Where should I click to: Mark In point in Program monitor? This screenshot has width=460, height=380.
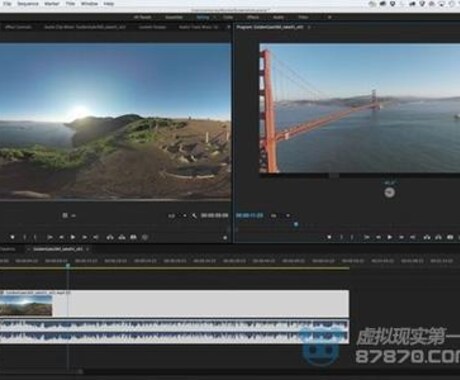(341, 237)
